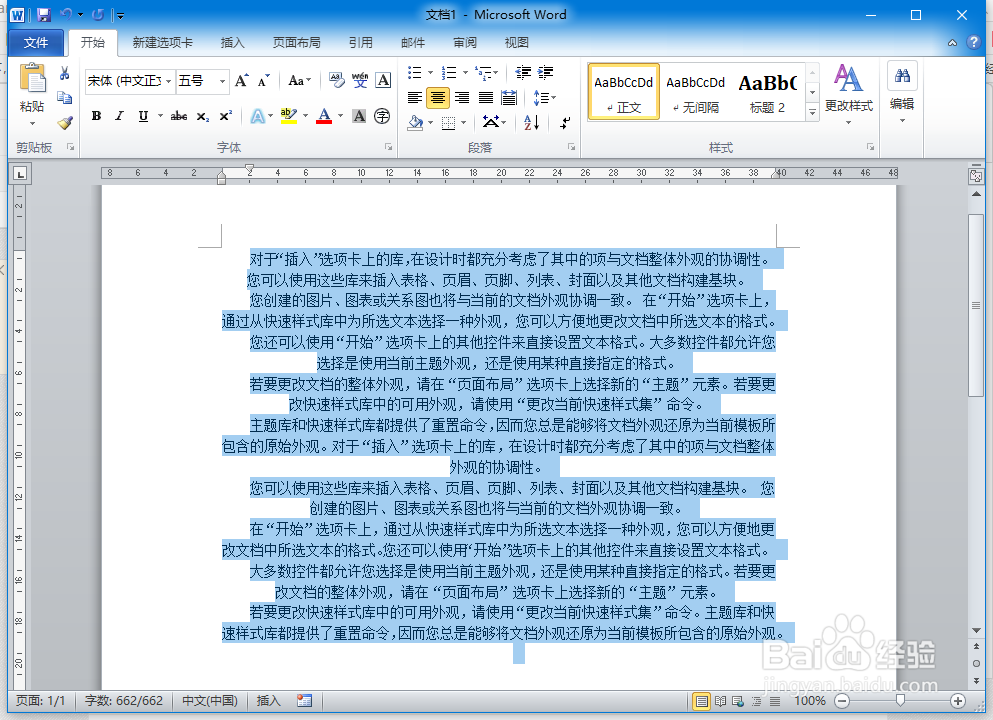
Task: Apply the 标题 2 style from the gallery
Action: click(x=766, y=91)
